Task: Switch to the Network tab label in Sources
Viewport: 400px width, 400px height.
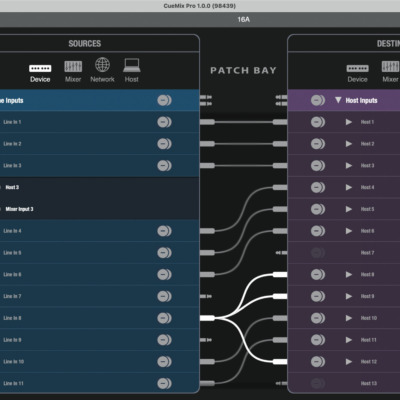Action: coord(102,79)
